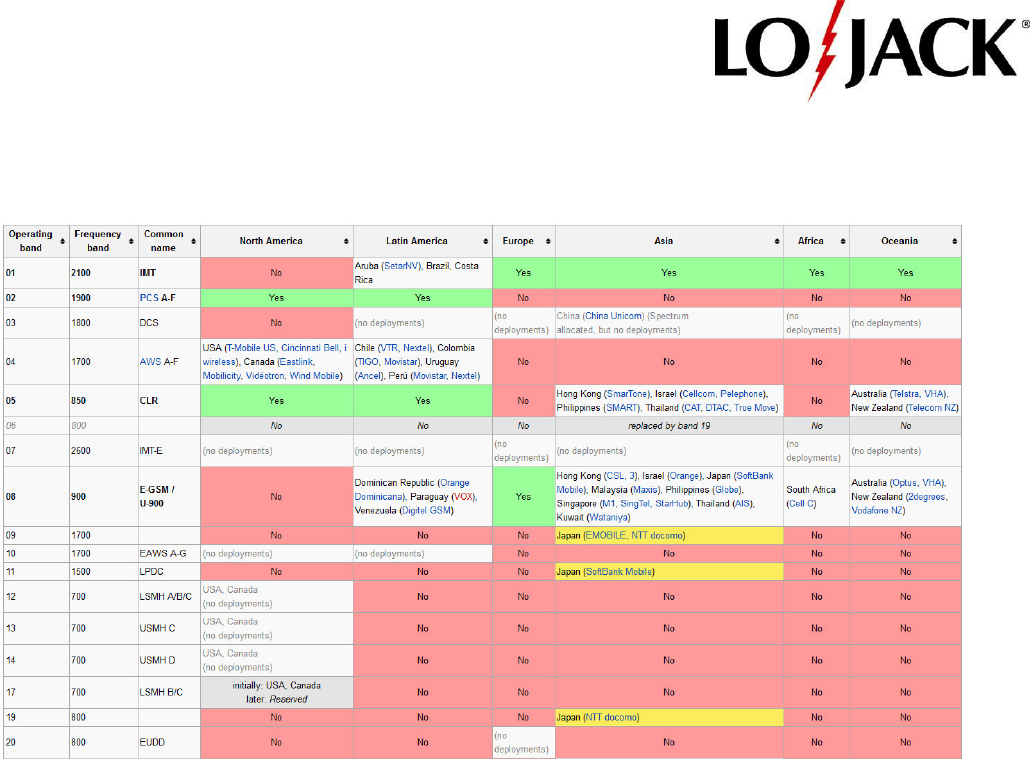The width and height of the screenshot is (1030, 759).
Task: Sort Asia column arrows
Action: click(x=776, y=241)
